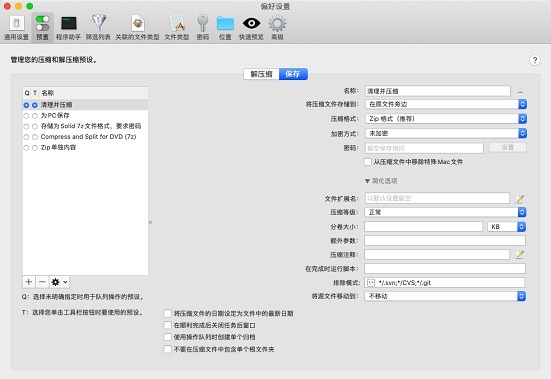This screenshot has width=551, height=379.
Task: Select Compress and Split for DVD (7z) row
Action: [85, 137]
